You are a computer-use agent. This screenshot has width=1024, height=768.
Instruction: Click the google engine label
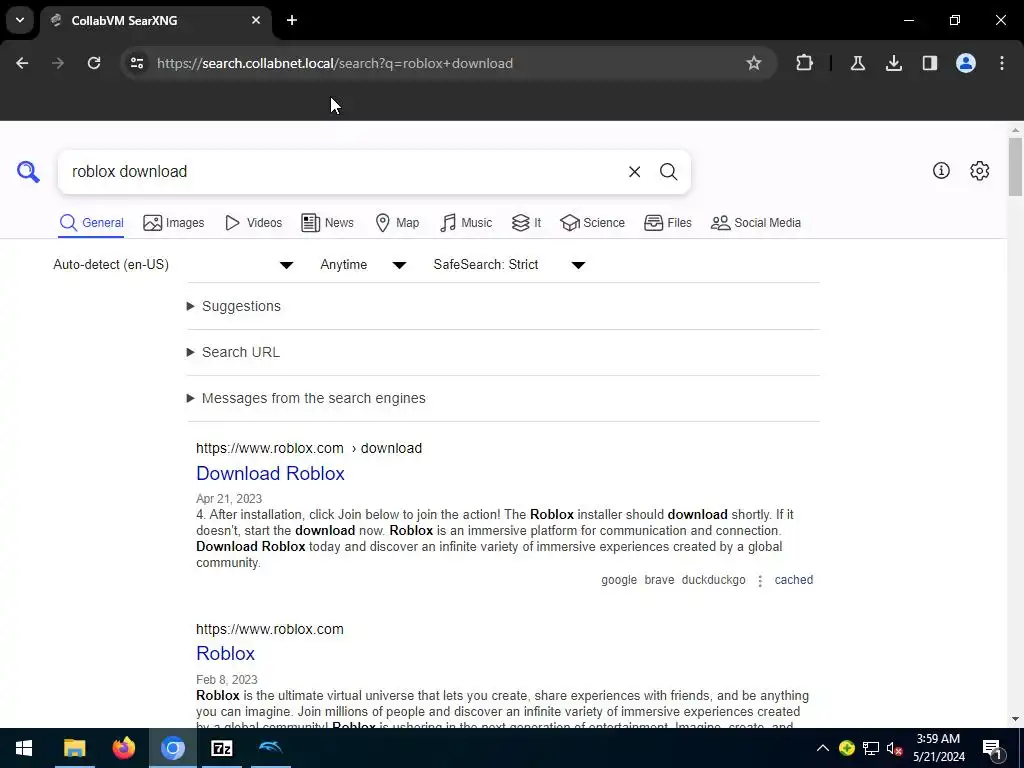tap(619, 580)
